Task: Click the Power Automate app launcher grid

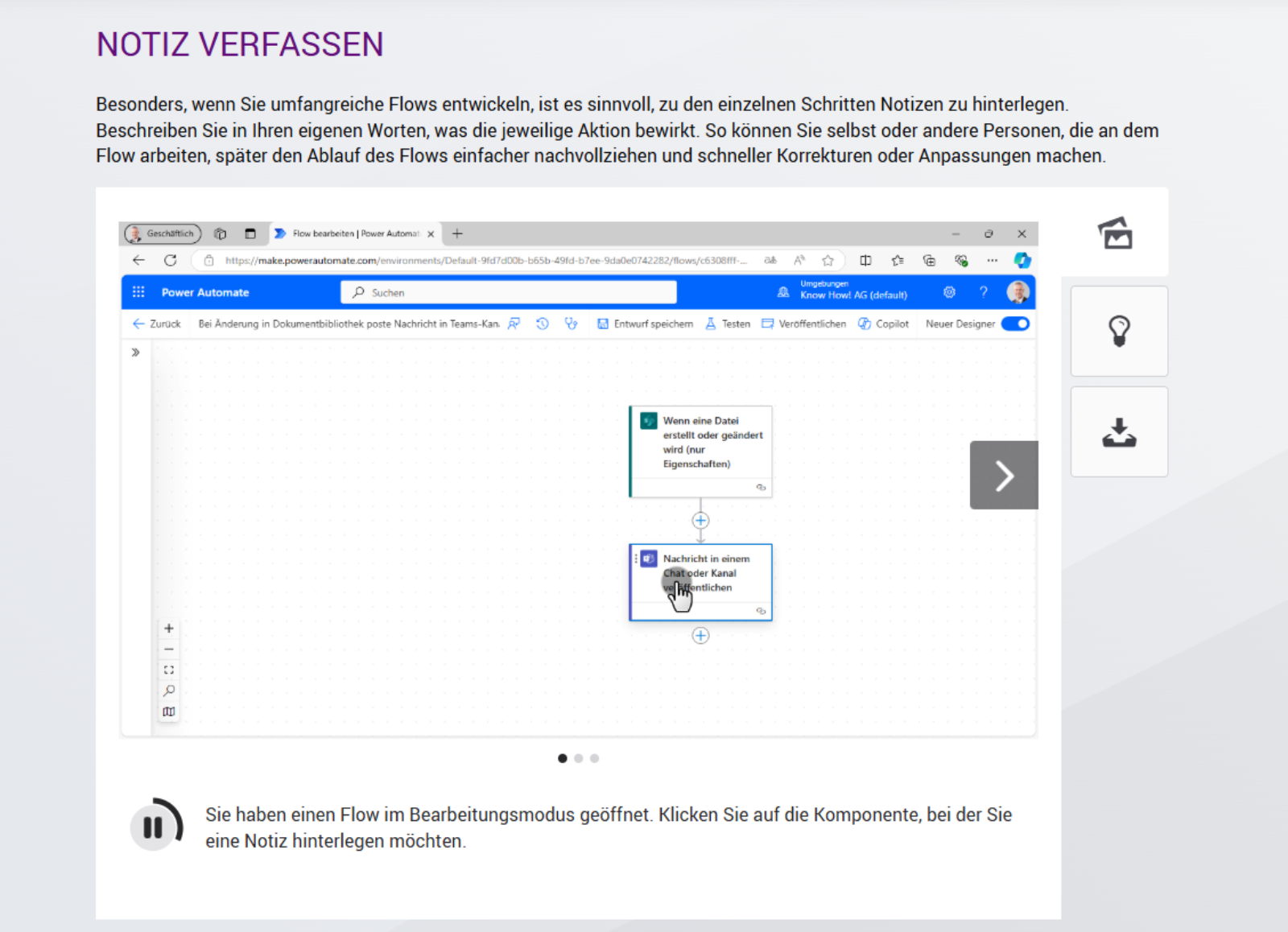Action: coord(138,292)
